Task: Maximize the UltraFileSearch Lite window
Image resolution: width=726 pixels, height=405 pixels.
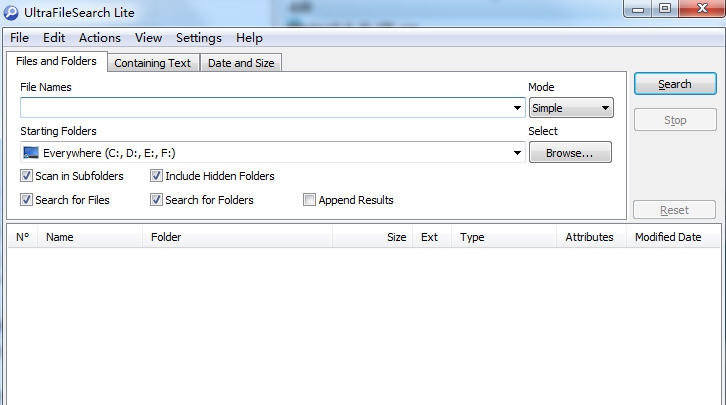Action: pos(665,8)
